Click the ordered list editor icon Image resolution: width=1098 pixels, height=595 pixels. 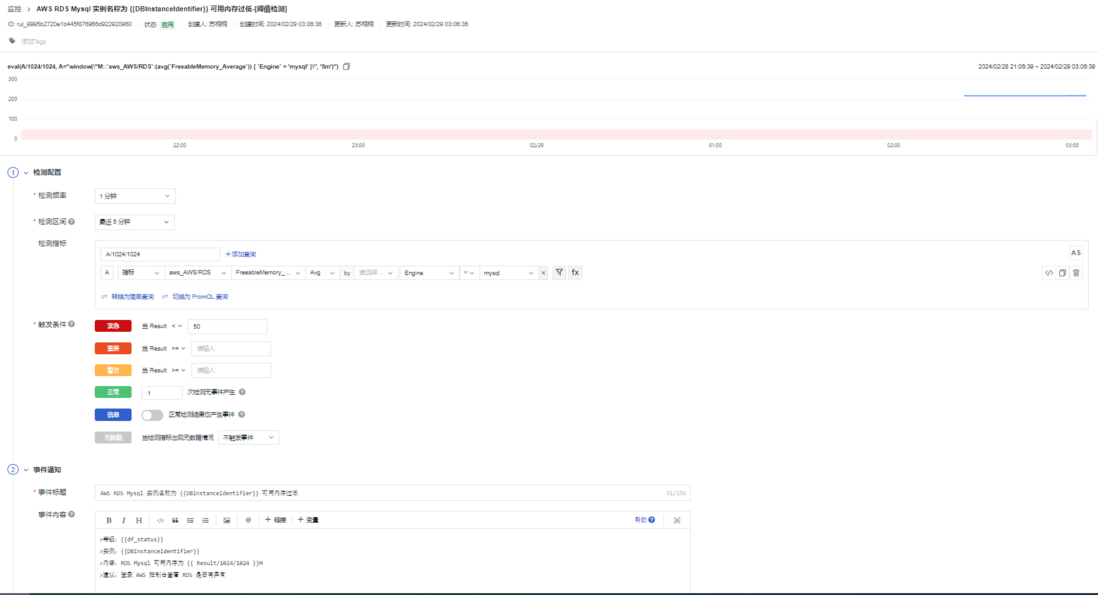(205, 520)
